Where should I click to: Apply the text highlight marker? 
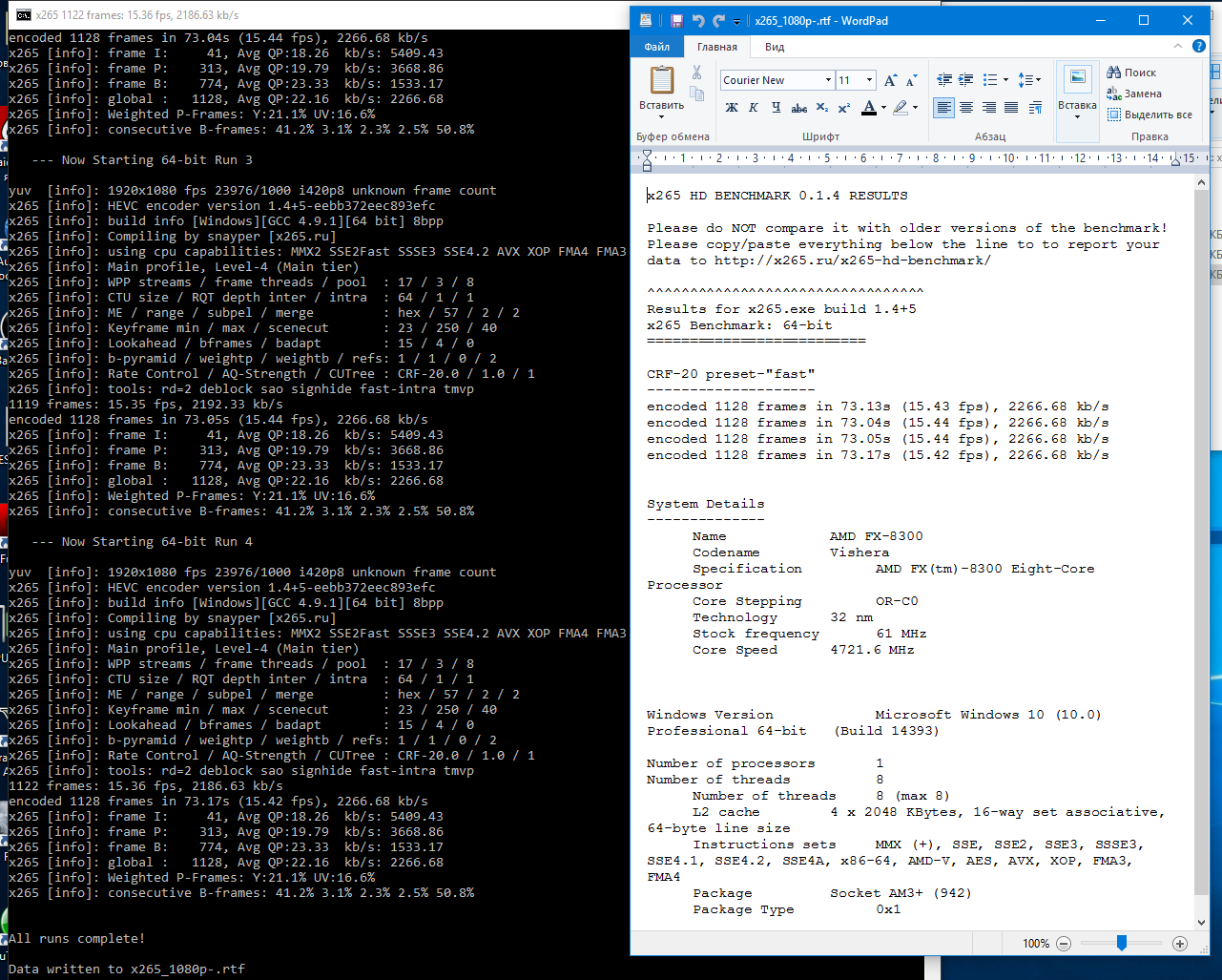(x=900, y=108)
